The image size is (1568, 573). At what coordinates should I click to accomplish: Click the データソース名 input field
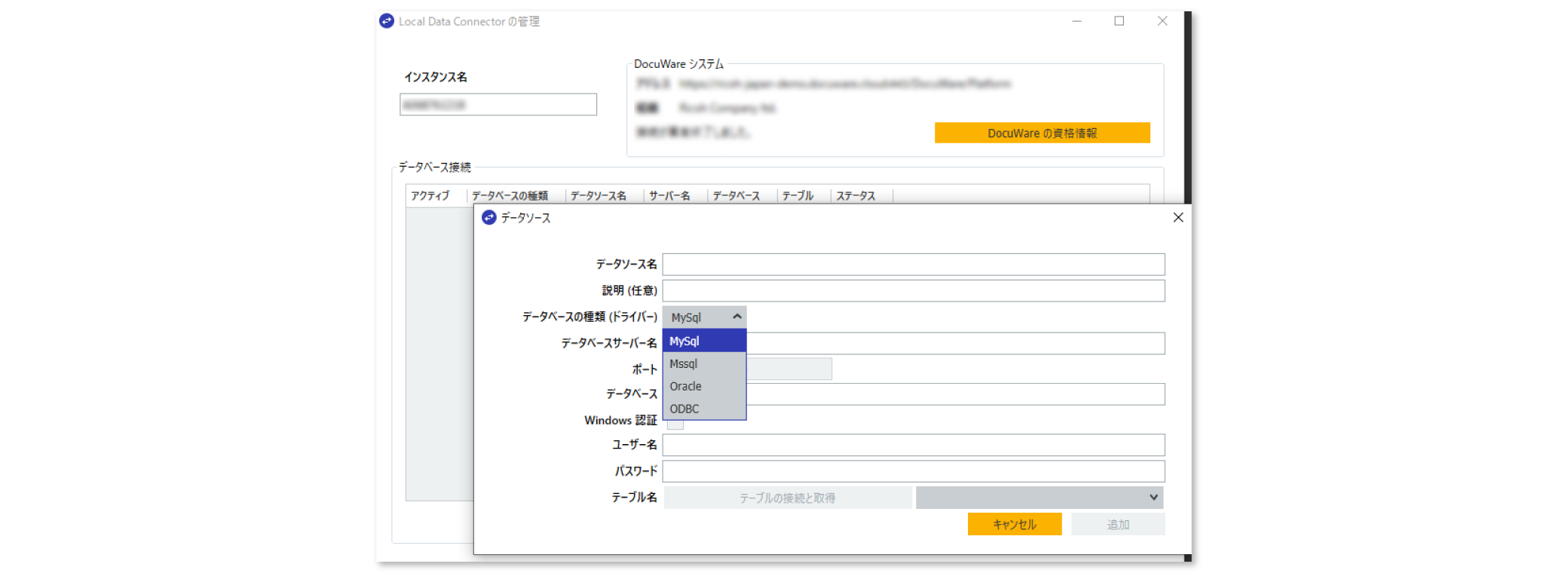(914, 265)
